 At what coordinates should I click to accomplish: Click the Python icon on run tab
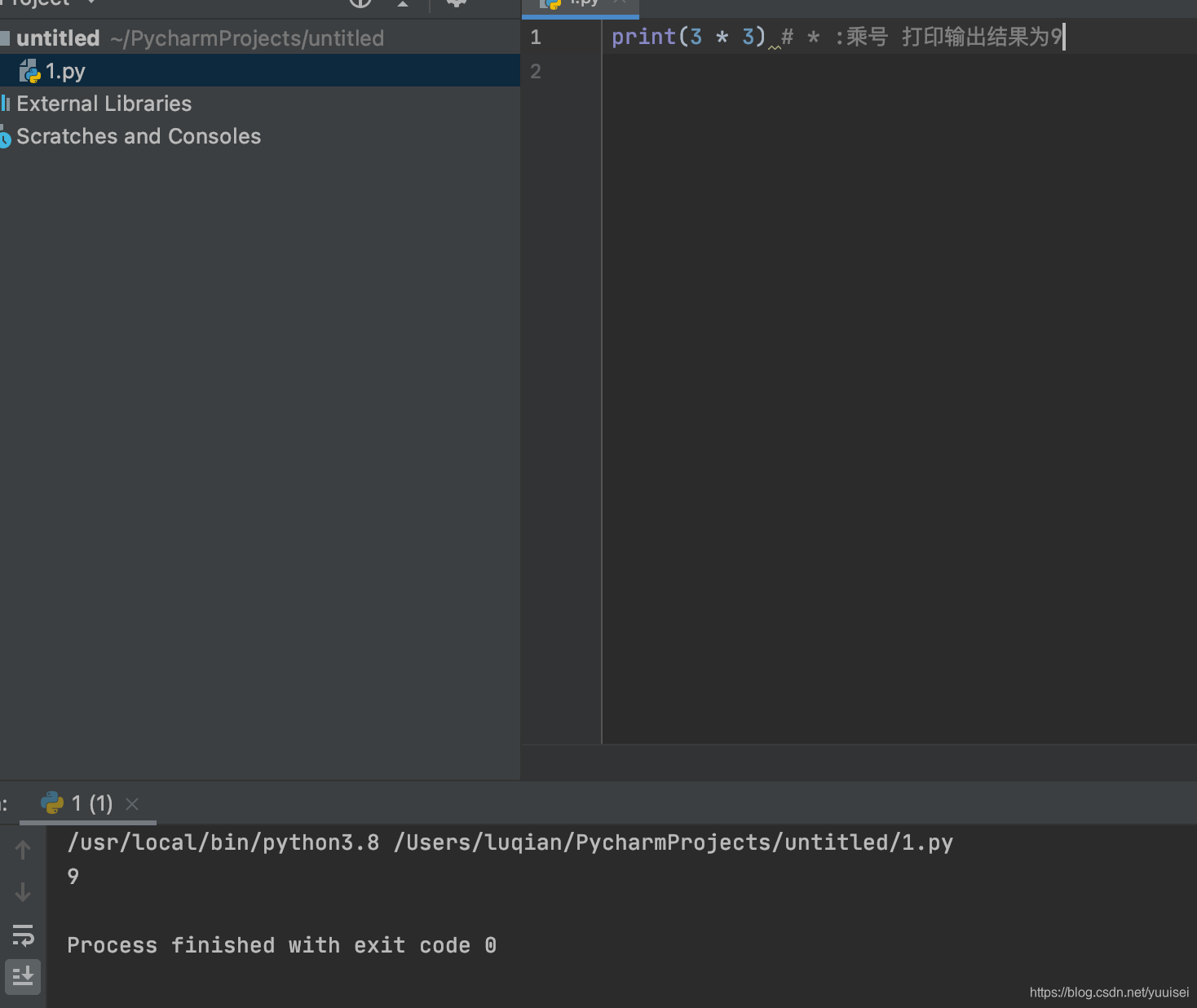(52, 803)
